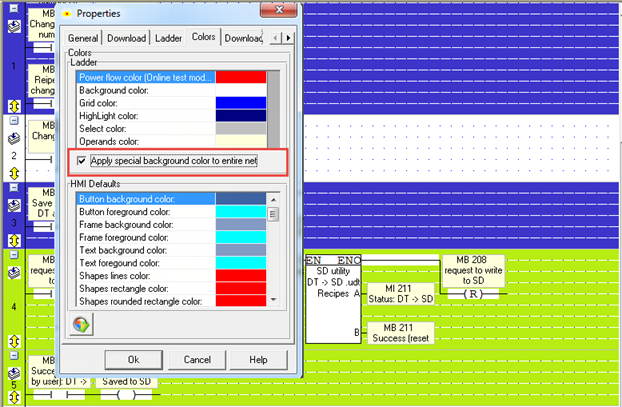The height and width of the screenshot is (407, 622).
Task: Collapse net 4 with its minus box
Action: (x=14, y=254)
